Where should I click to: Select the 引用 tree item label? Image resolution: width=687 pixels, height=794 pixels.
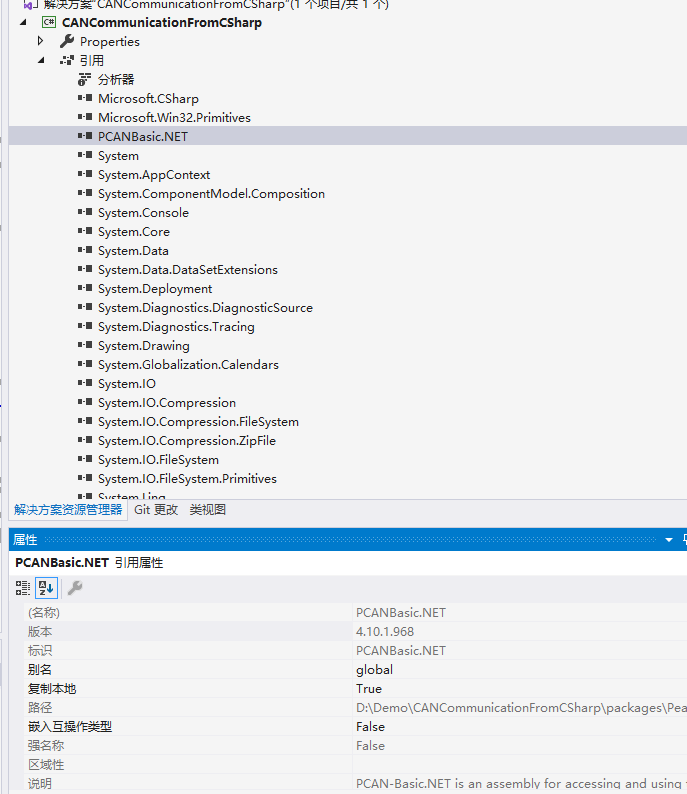[92, 60]
